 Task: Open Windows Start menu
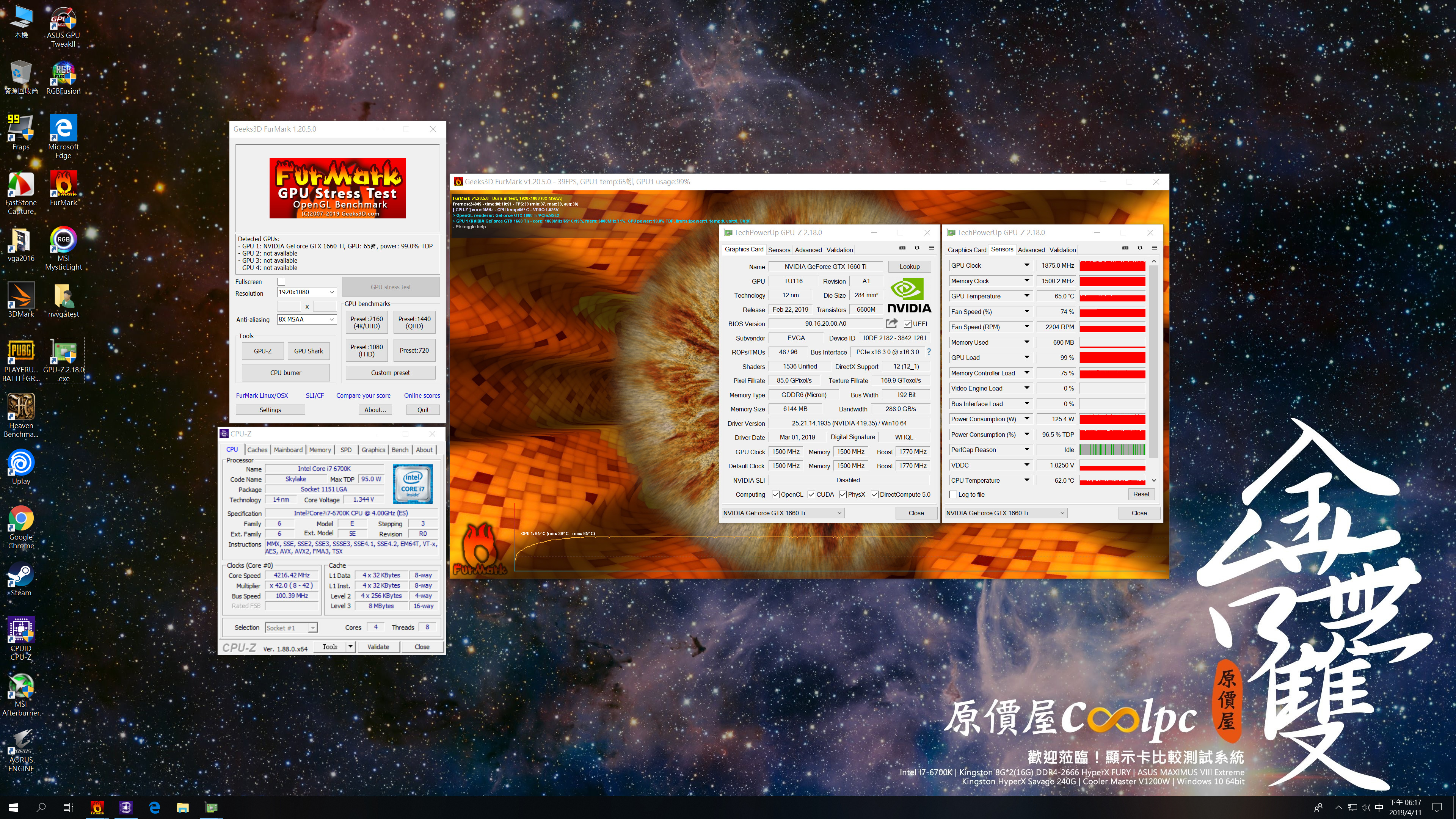click(14, 807)
